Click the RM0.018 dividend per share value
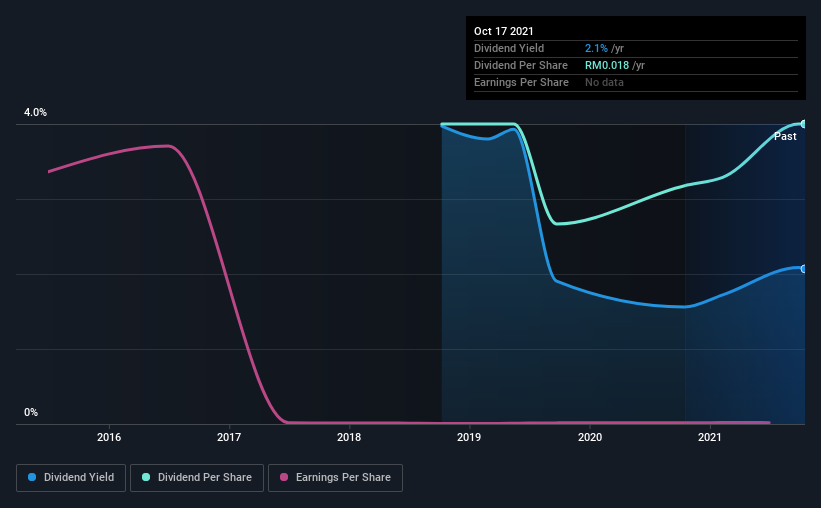The width and height of the screenshot is (821, 508). click(607, 65)
